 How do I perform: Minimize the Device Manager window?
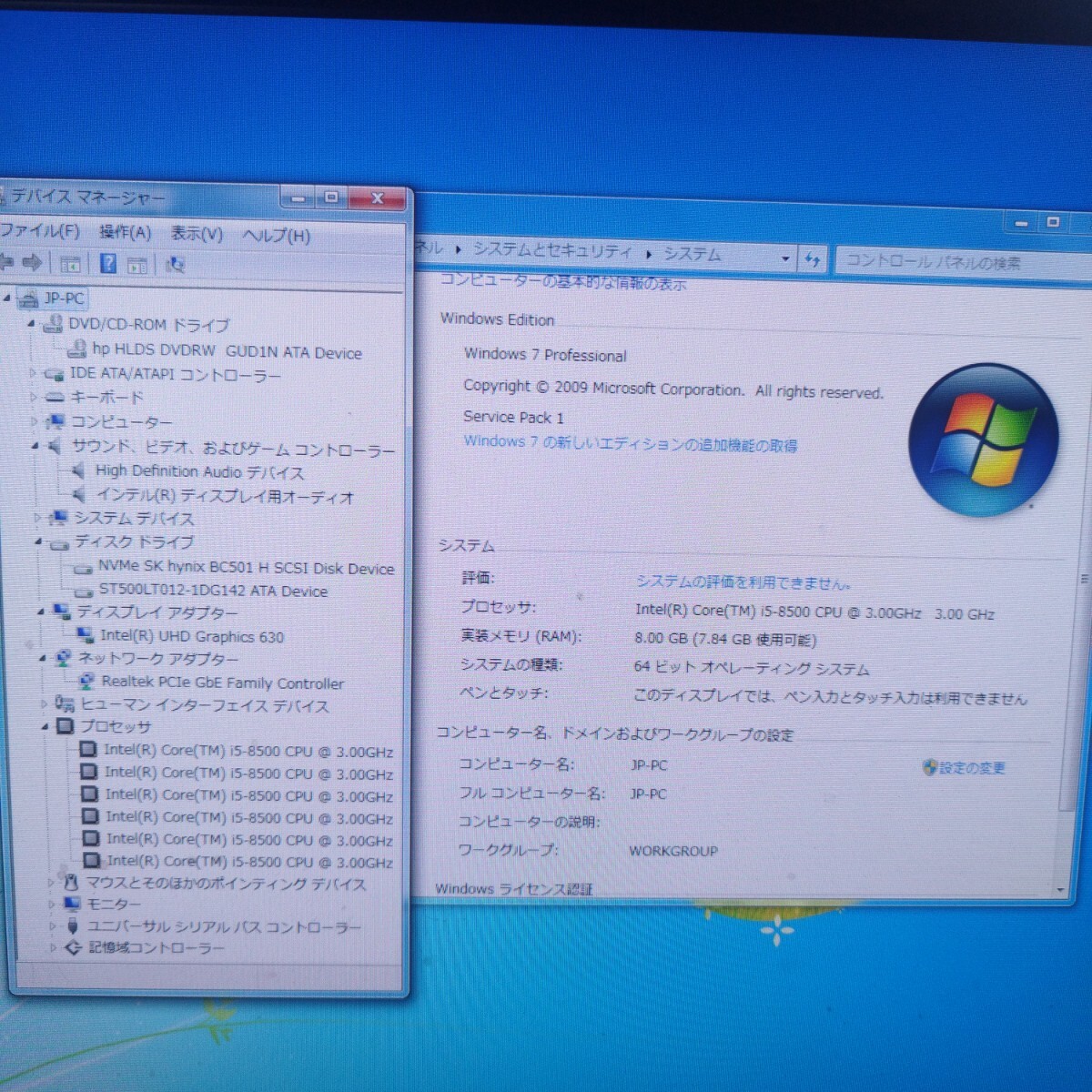pyautogui.click(x=298, y=197)
